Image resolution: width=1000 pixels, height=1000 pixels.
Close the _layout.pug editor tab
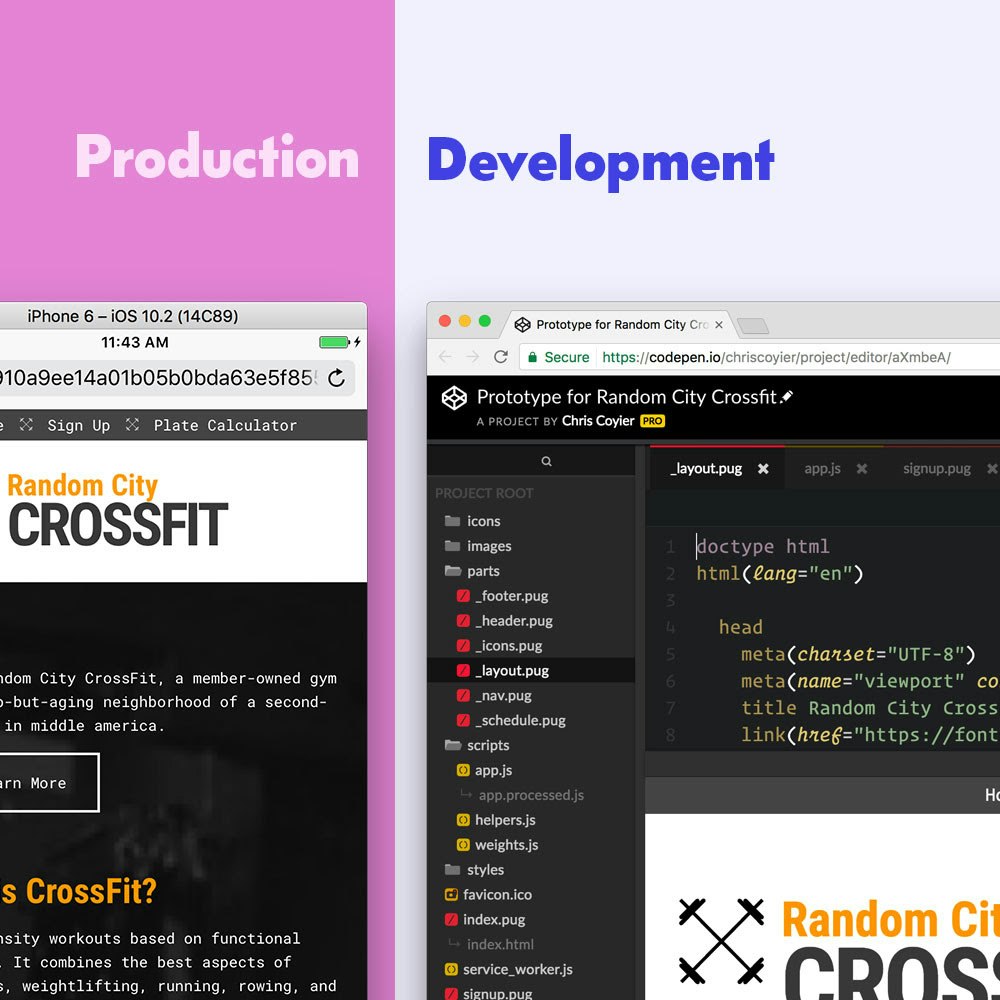click(763, 469)
